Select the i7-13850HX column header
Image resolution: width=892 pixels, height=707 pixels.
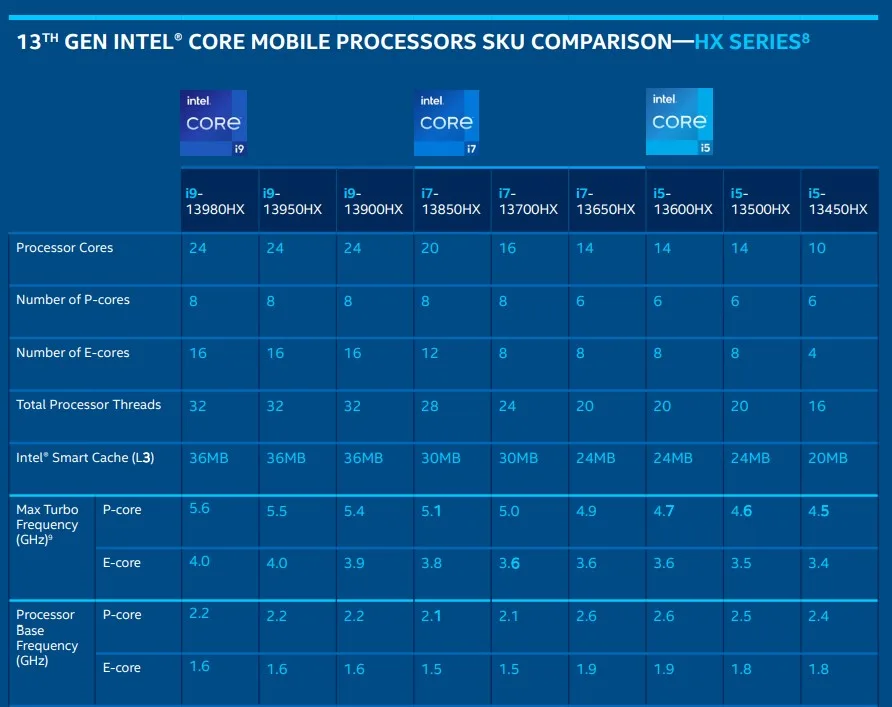click(x=452, y=201)
